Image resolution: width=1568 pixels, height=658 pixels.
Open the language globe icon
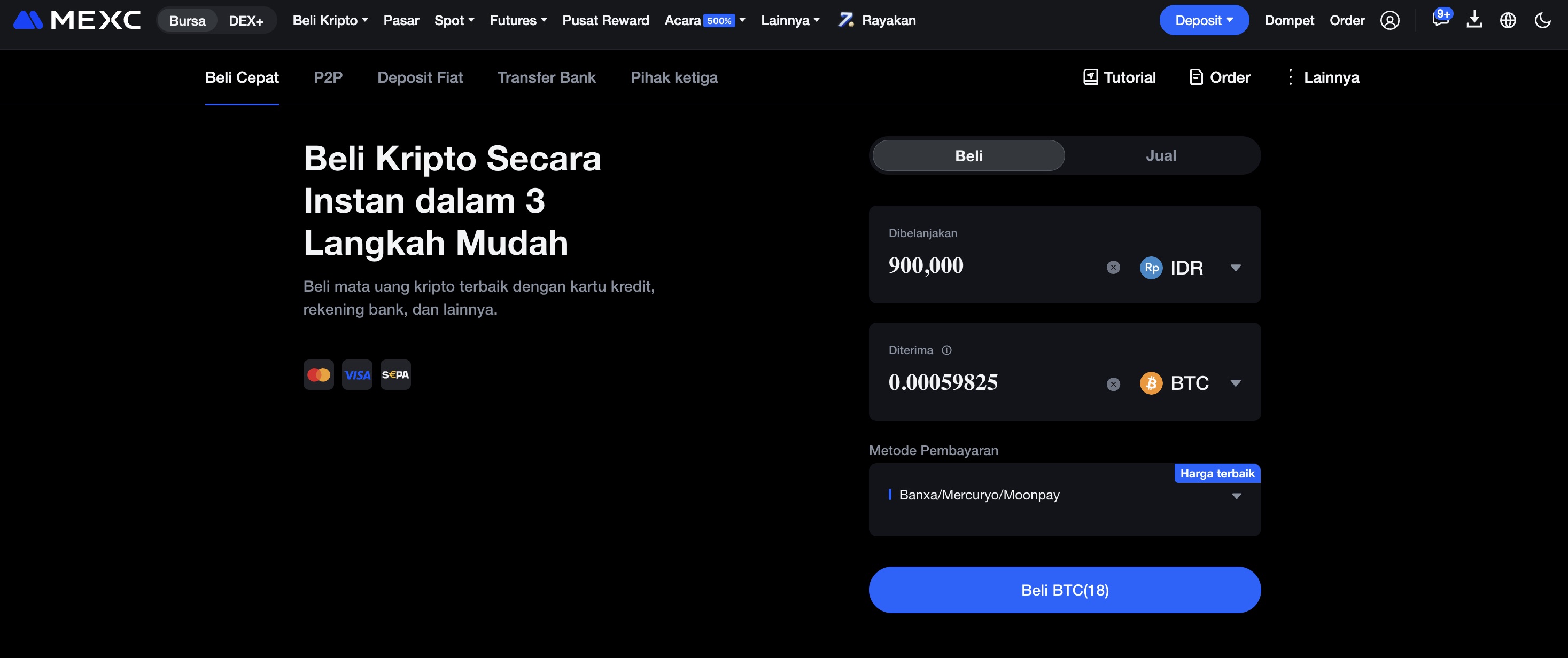click(1508, 20)
